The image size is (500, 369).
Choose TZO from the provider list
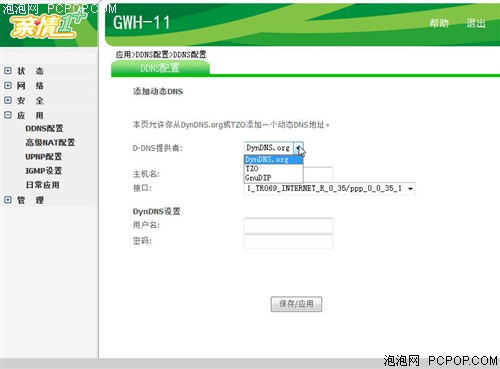(x=273, y=169)
